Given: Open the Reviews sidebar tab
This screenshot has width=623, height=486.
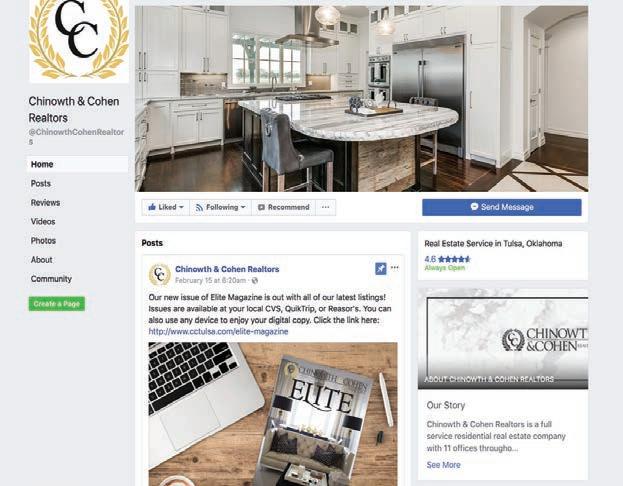Looking at the screenshot, I should [x=45, y=203].
